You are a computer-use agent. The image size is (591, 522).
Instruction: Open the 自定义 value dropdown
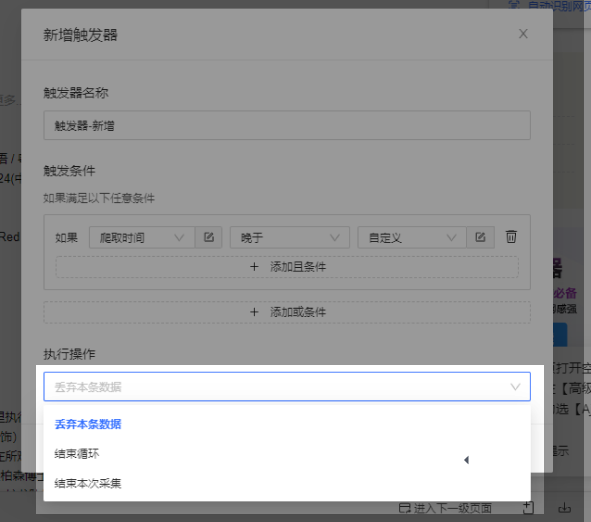[x=412, y=237]
